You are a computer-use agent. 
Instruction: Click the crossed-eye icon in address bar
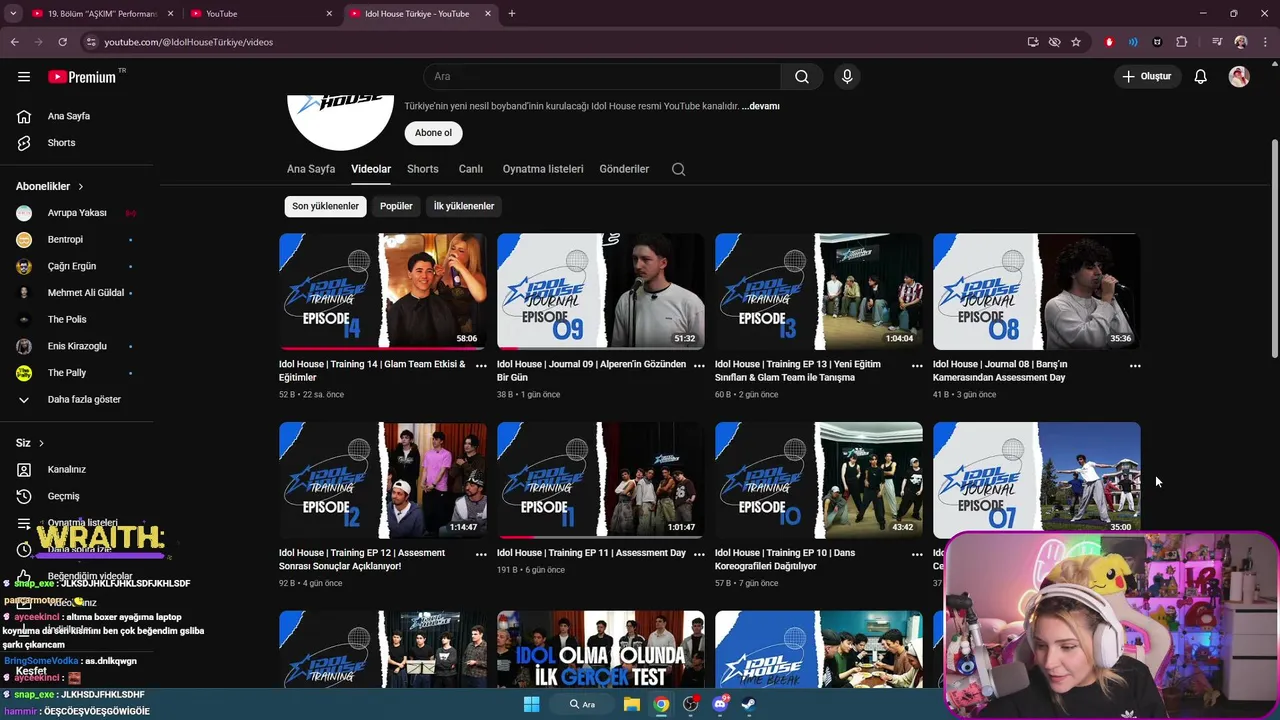pyautogui.click(x=1054, y=42)
